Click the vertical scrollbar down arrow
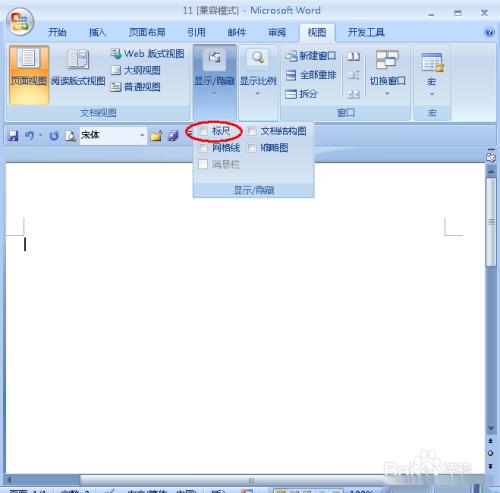Image resolution: width=500 pixels, height=493 pixels. click(x=491, y=428)
